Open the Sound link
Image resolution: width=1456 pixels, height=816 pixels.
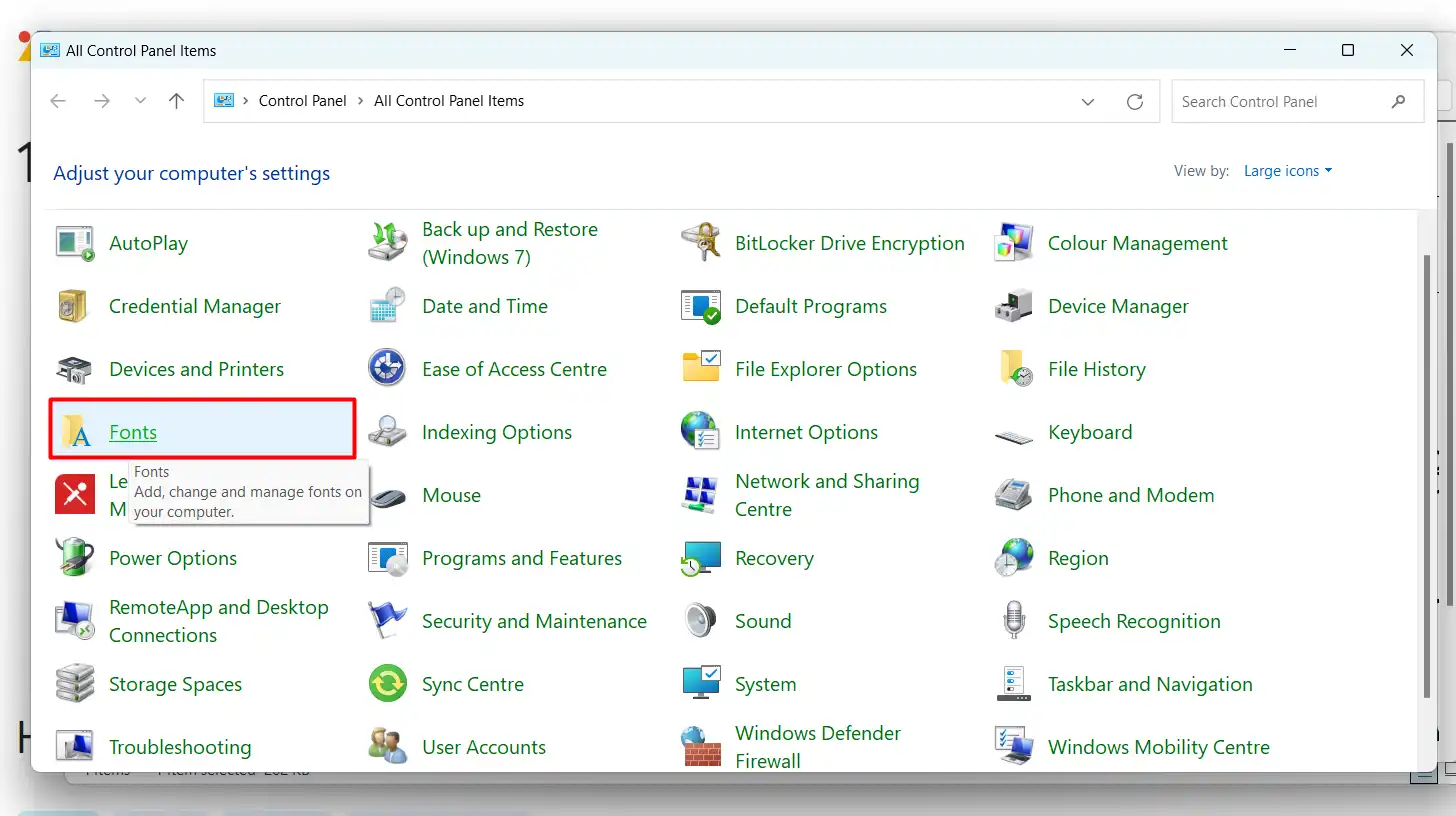click(x=763, y=621)
